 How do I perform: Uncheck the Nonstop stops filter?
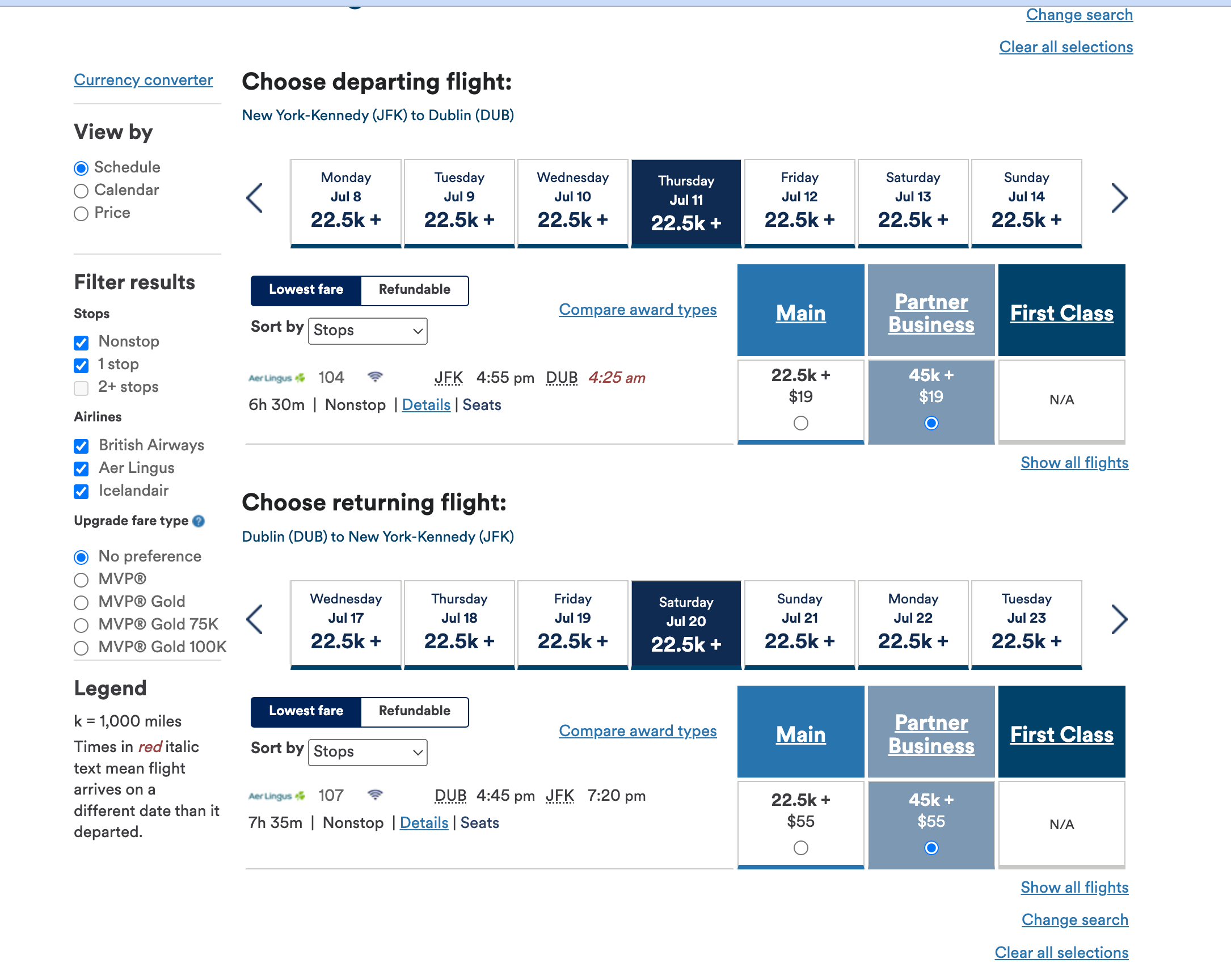point(81,343)
